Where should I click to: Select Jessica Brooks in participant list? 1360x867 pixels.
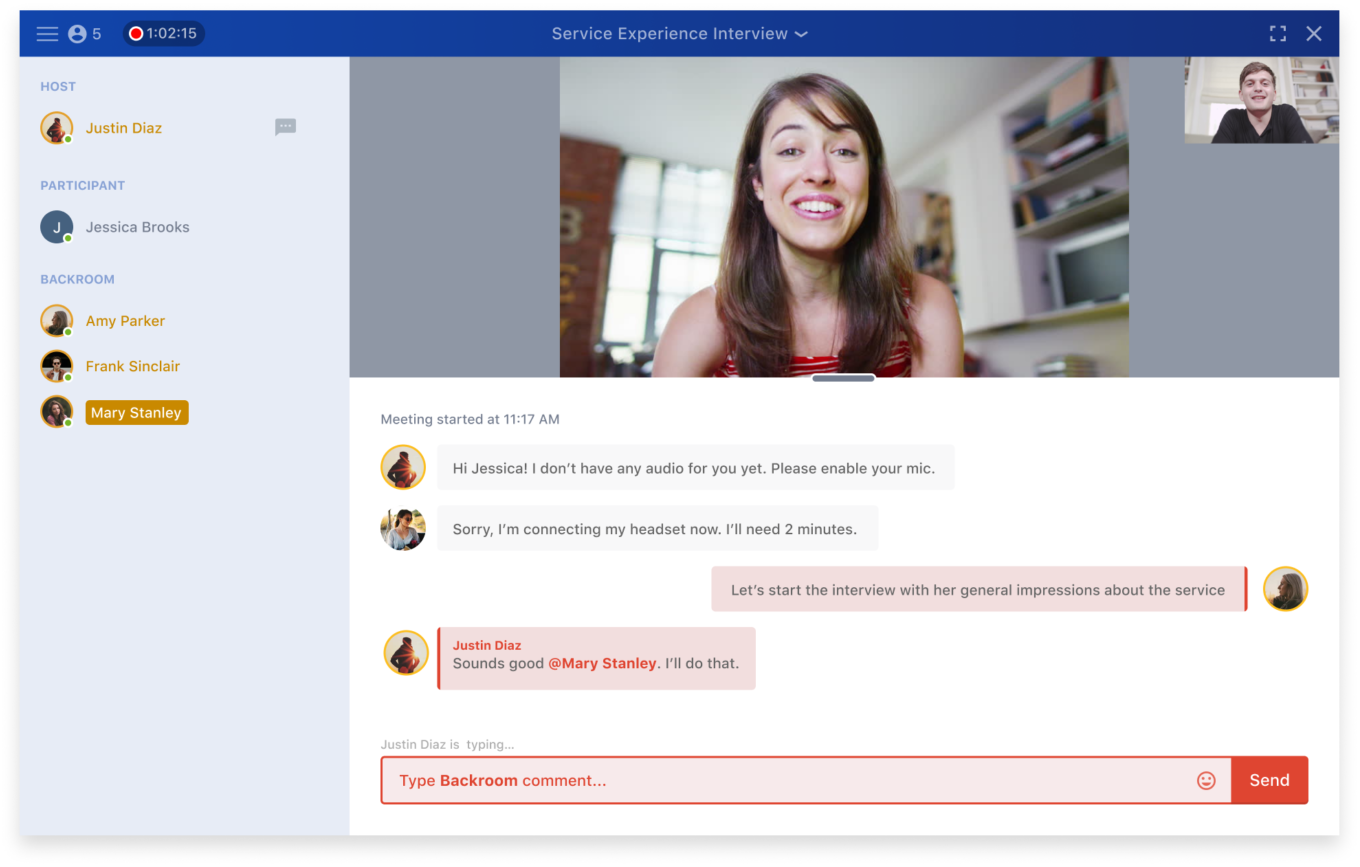click(x=138, y=227)
